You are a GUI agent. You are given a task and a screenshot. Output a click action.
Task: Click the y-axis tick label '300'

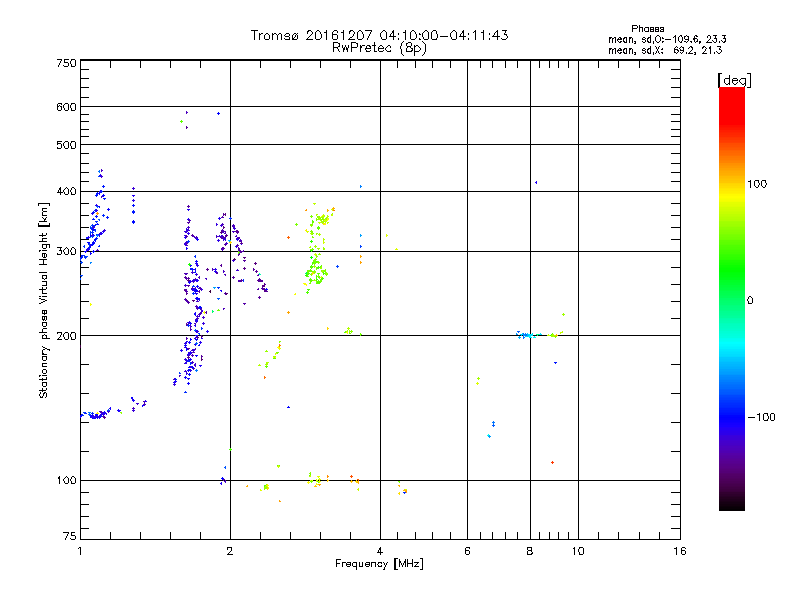(x=66, y=251)
